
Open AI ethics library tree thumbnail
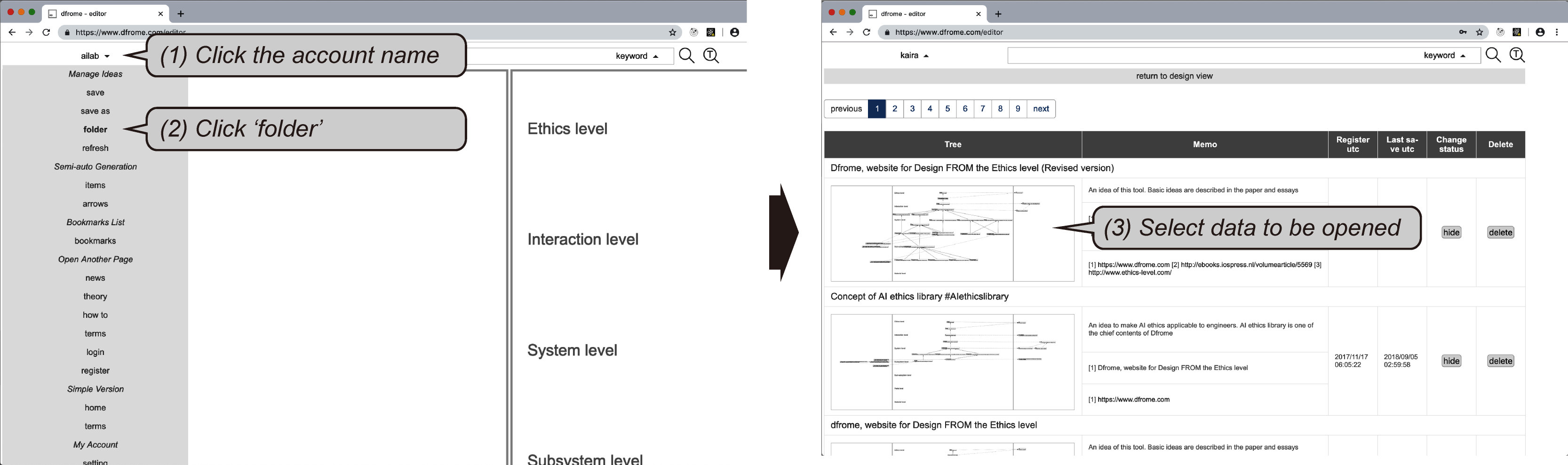953,362
